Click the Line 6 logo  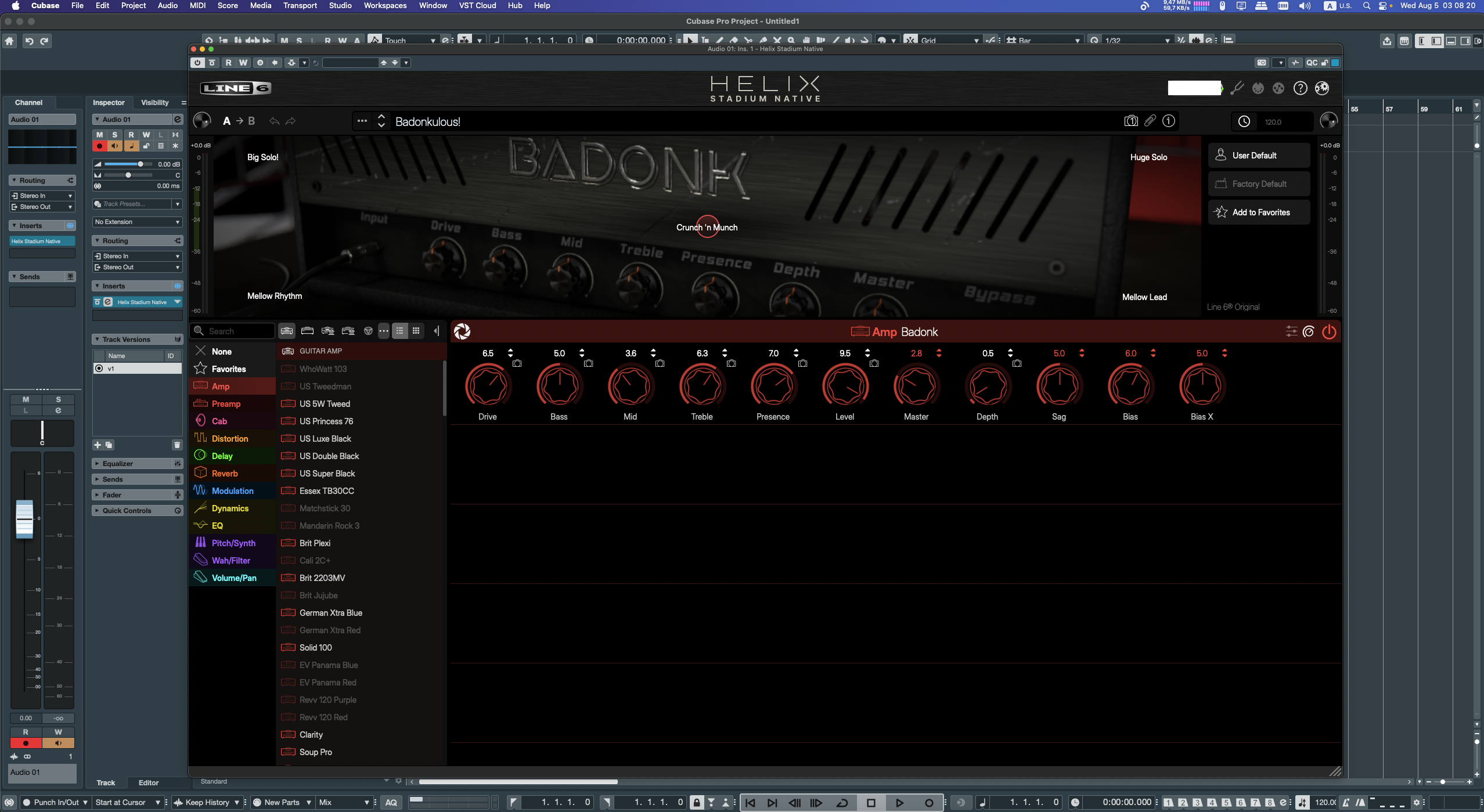pos(236,88)
